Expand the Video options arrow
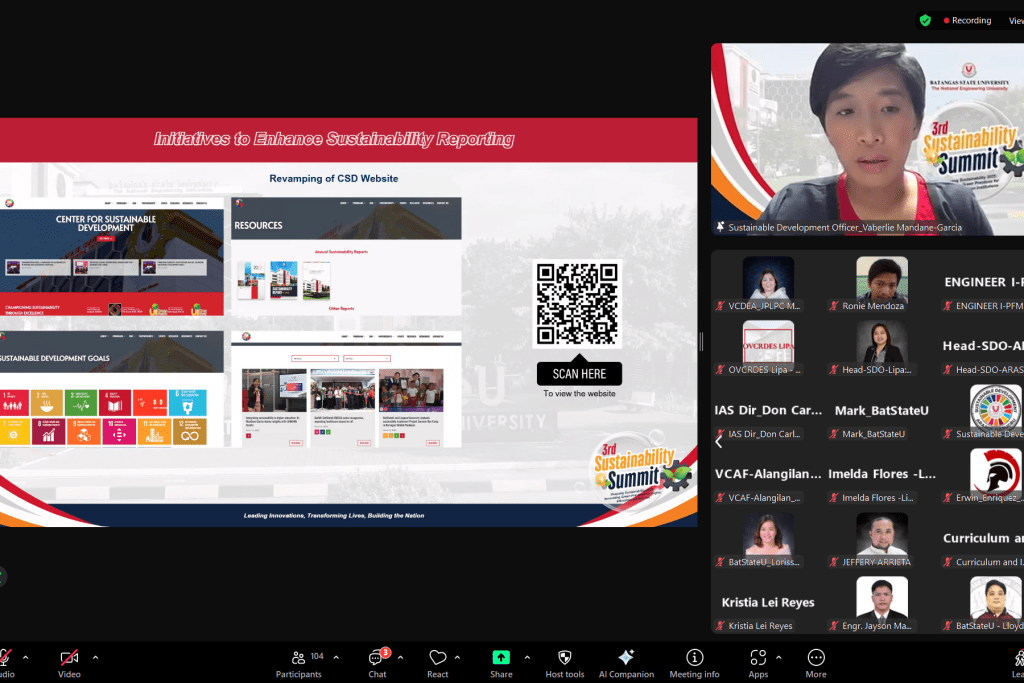The height and width of the screenshot is (683, 1024). 95,657
